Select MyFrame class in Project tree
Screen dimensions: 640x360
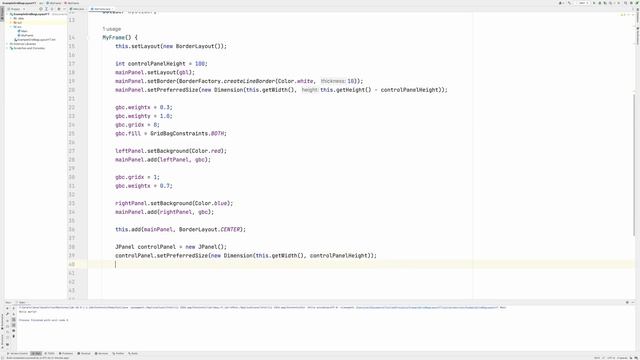click(x=26, y=36)
